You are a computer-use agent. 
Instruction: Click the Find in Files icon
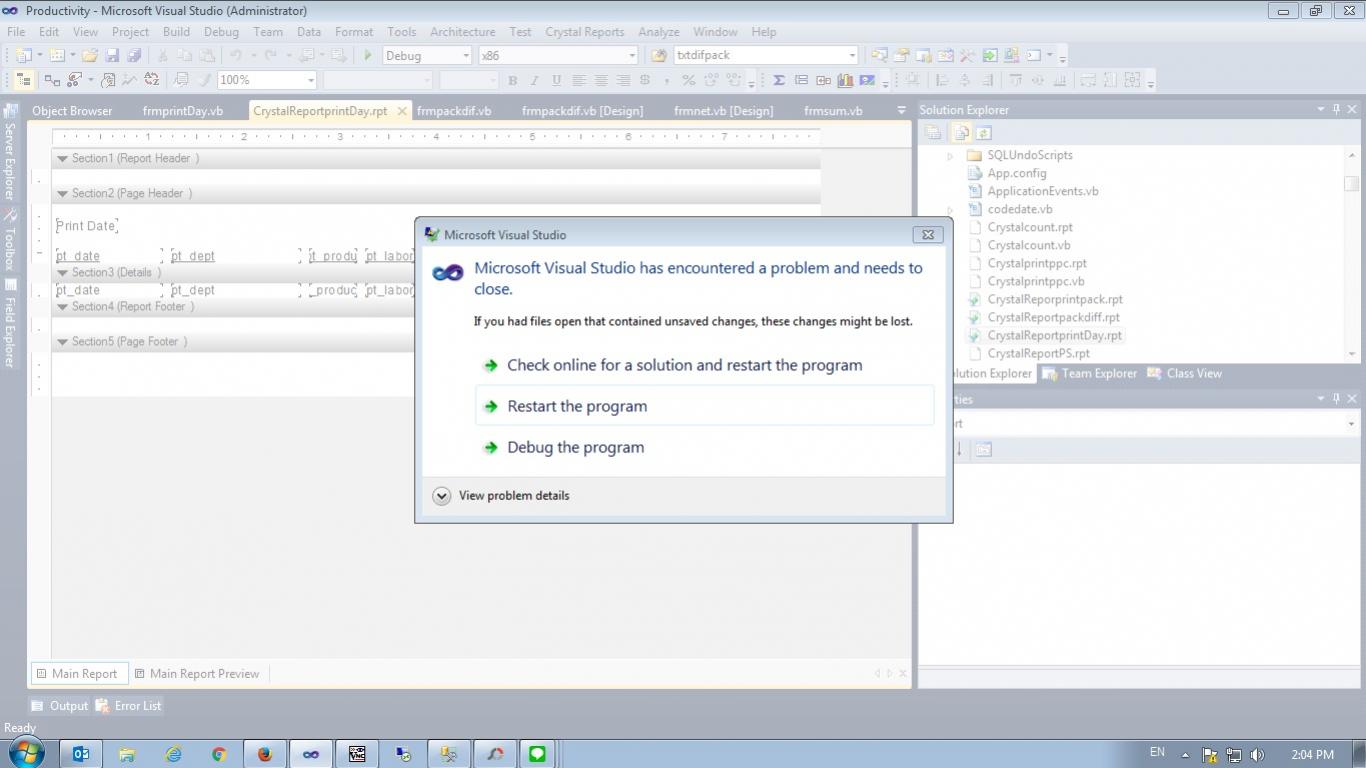[x=659, y=55]
